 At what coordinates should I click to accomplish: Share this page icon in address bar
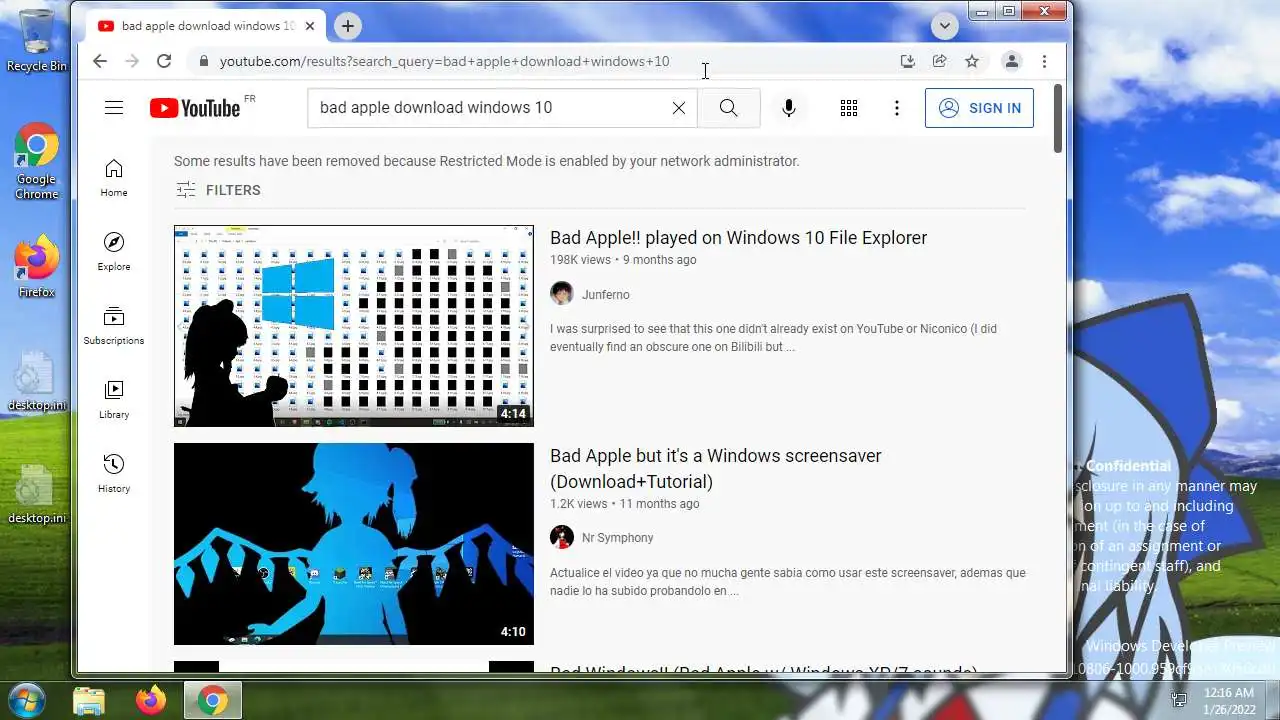coord(939,61)
